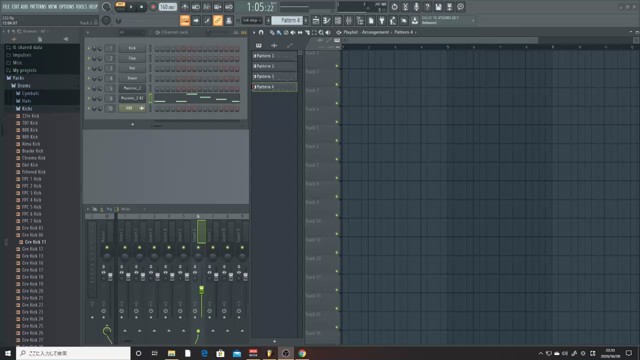Toggle the green mute LED on Kick channel
The height and width of the screenshot is (360, 640).
89,48
